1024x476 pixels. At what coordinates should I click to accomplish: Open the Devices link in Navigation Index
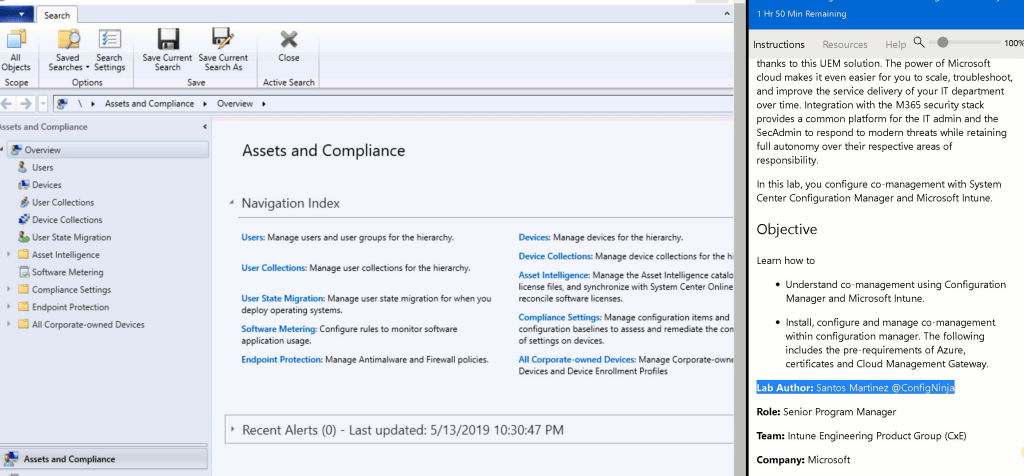(x=534, y=238)
